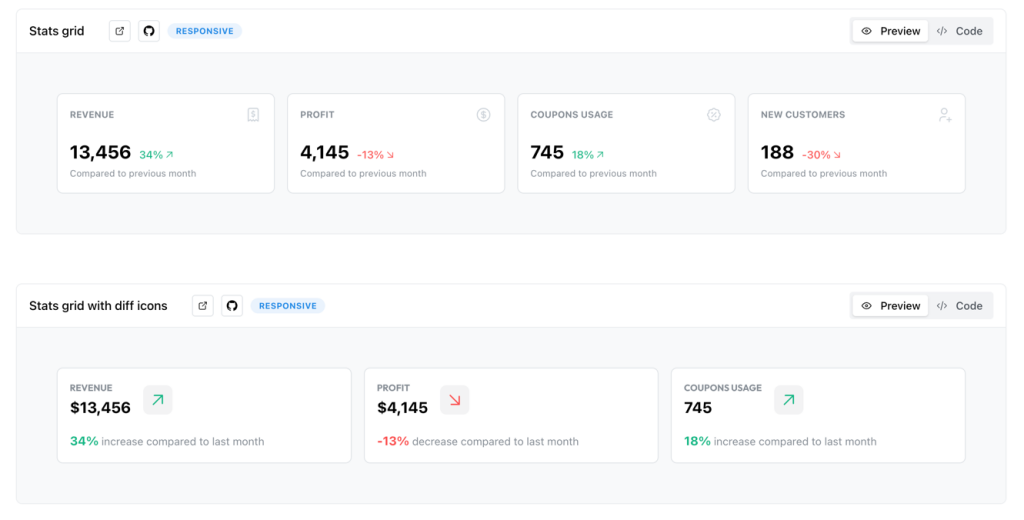Click the receipt icon on Revenue card
The height and width of the screenshot is (520, 1024).
click(253, 115)
